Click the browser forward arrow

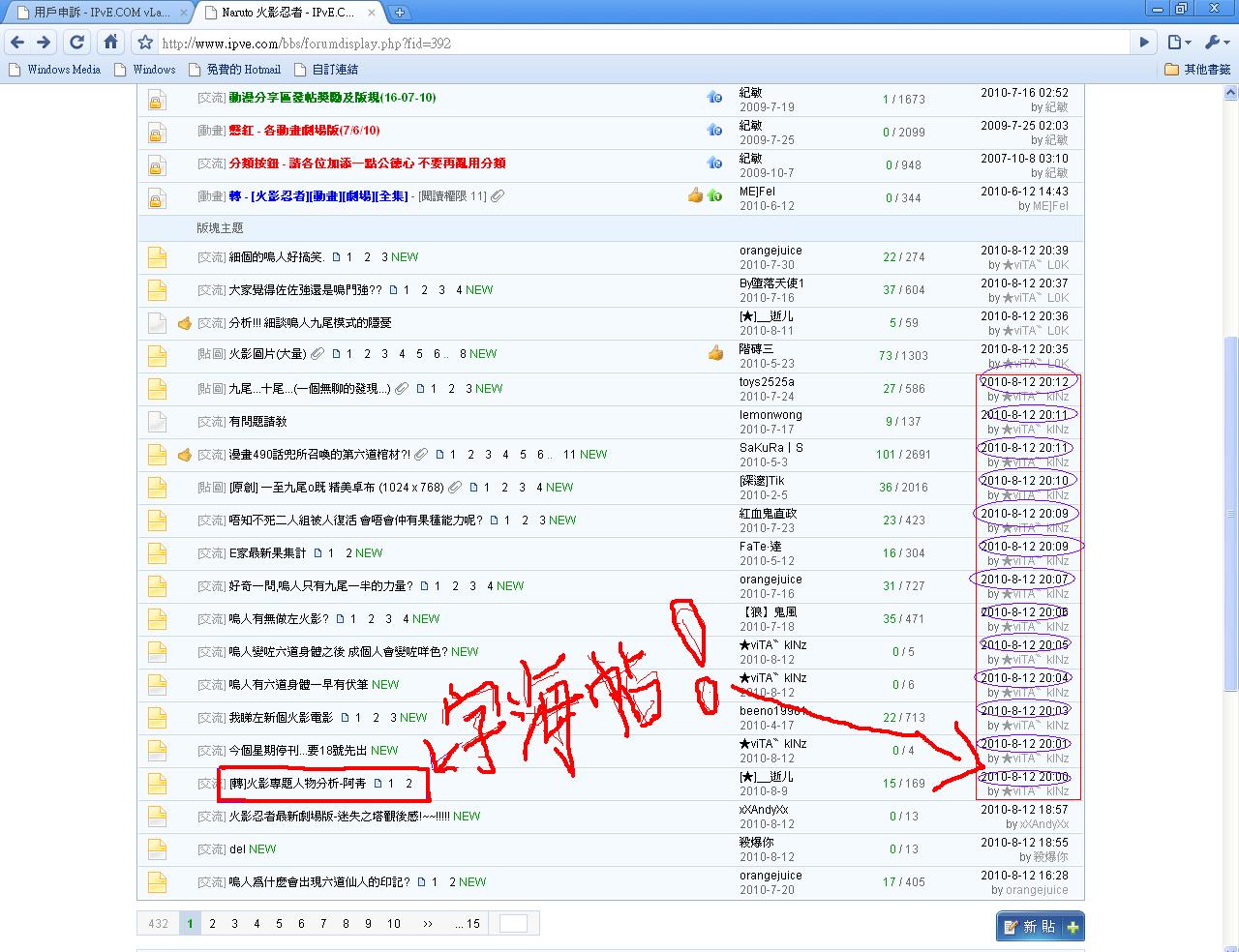tap(44, 43)
